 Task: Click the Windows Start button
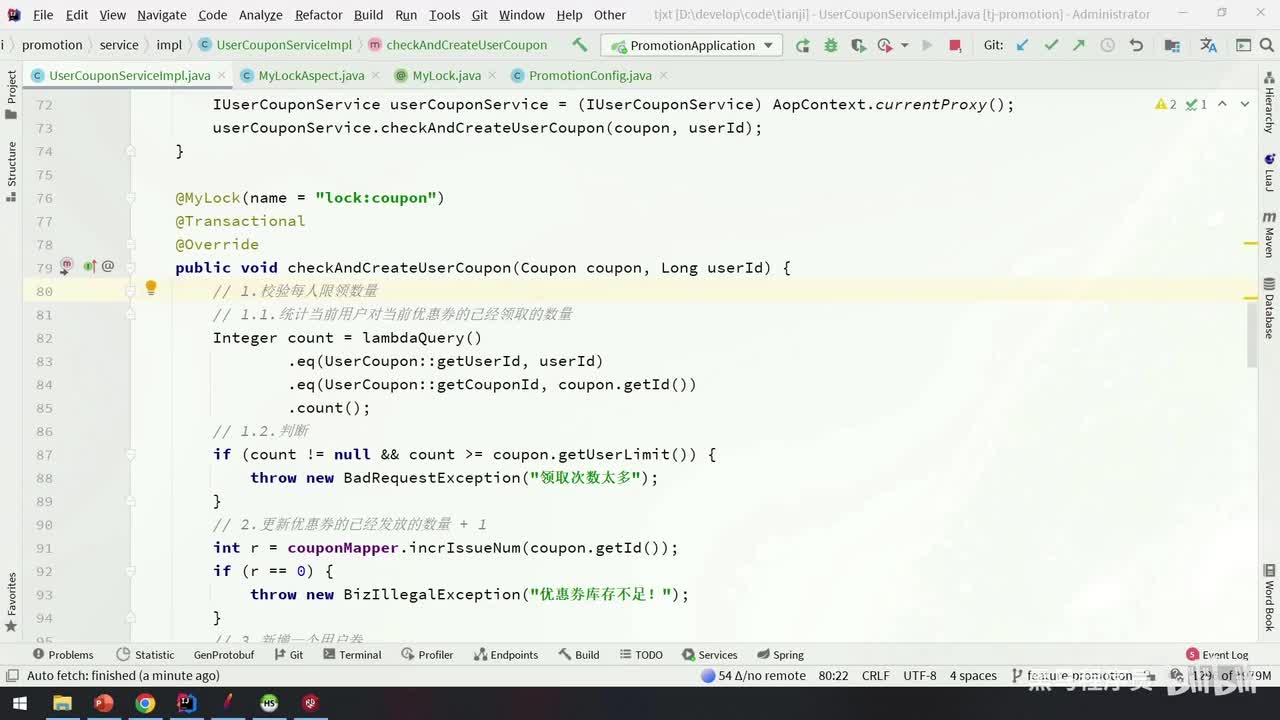click(x=18, y=703)
